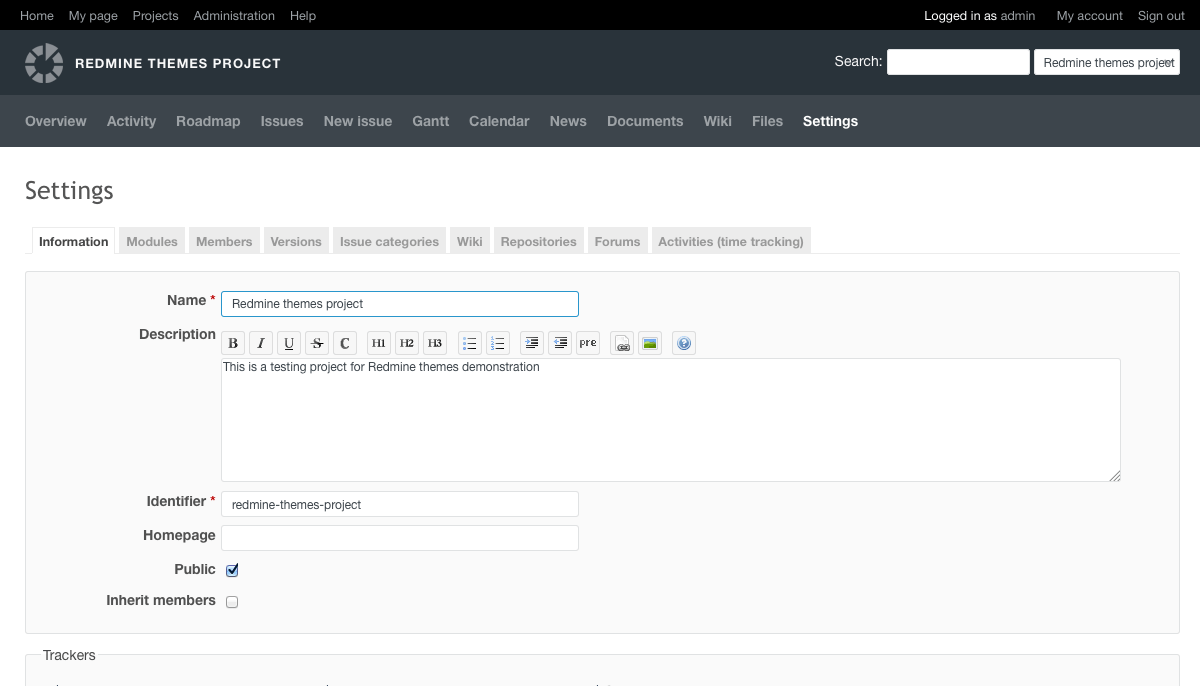Open the Files page
This screenshot has height=686, width=1200.
pyautogui.click(x=767, y=121)
